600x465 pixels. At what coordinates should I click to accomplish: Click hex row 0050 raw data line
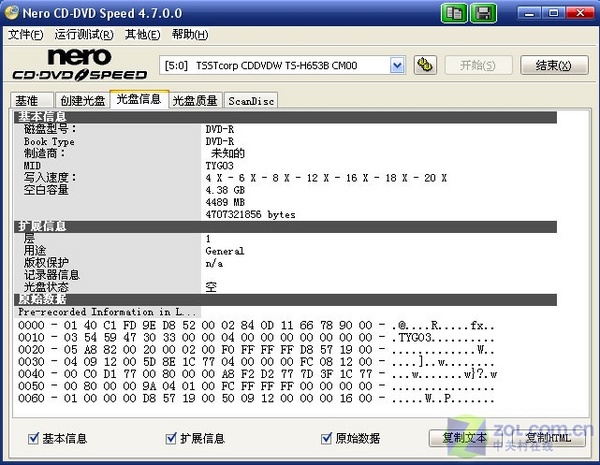[256, 386]
